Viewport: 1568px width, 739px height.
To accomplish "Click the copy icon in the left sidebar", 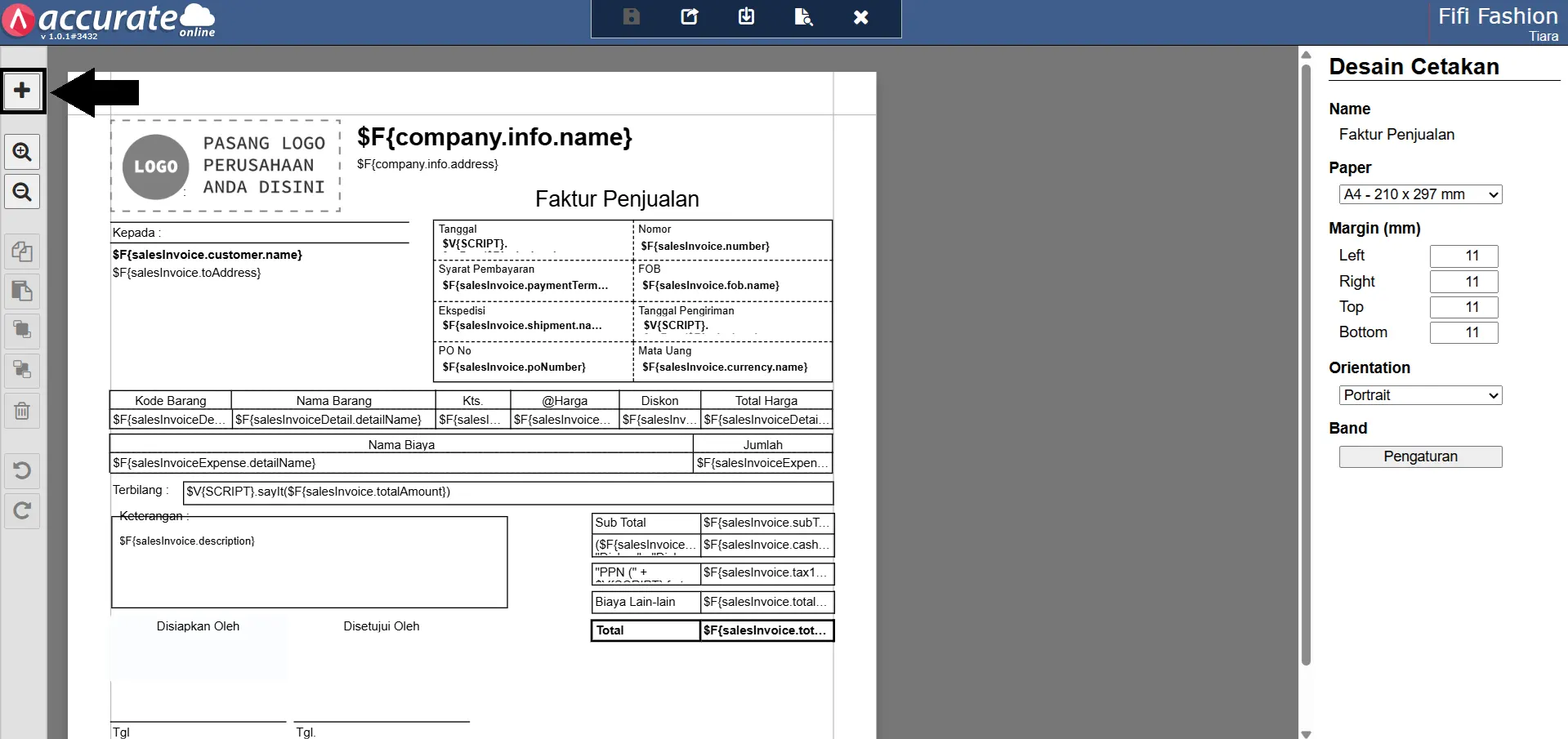I will point(22,252).
